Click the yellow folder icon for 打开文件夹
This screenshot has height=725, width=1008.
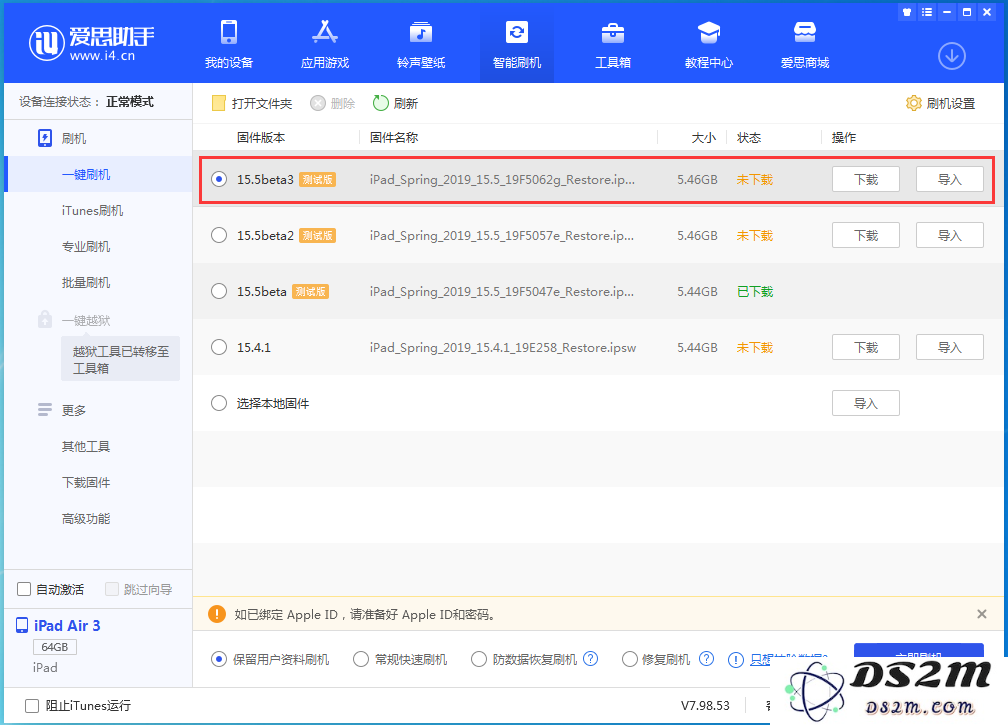219,103
